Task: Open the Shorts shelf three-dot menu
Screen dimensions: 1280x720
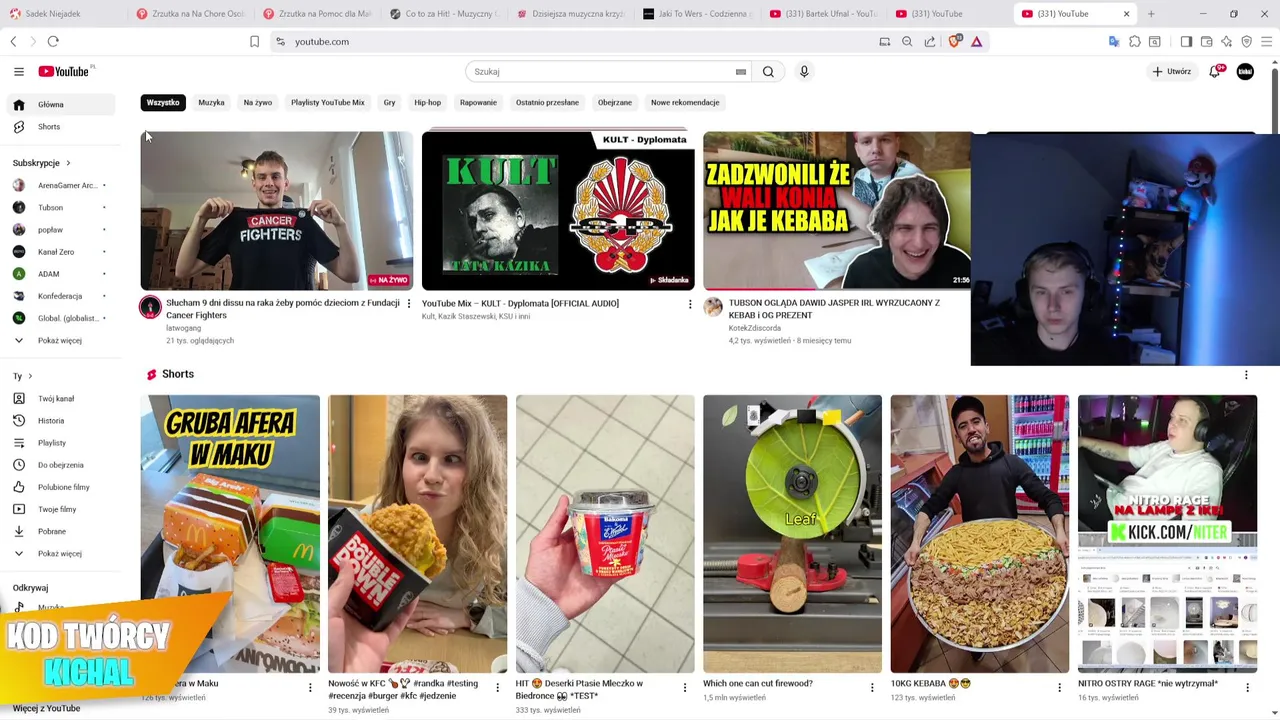Action: [x=1246, y=375]
